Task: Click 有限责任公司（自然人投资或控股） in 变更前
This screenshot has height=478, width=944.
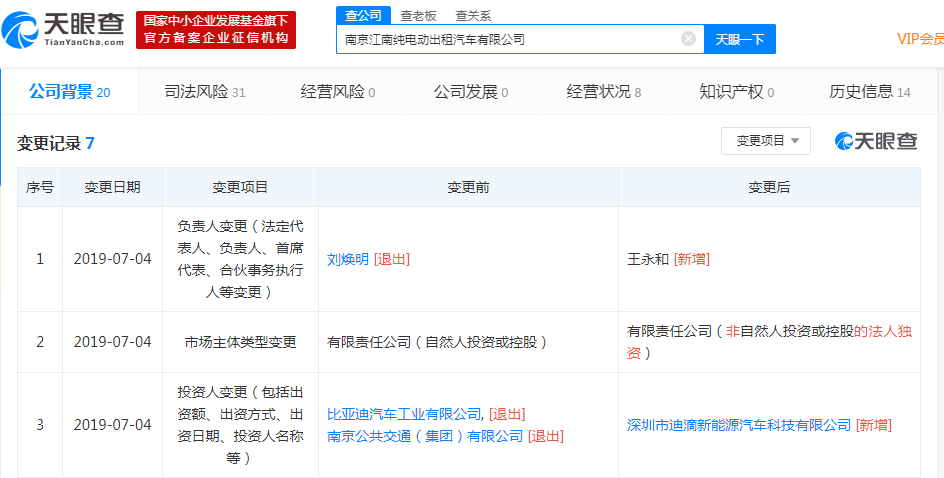Action: click(438, 343)
